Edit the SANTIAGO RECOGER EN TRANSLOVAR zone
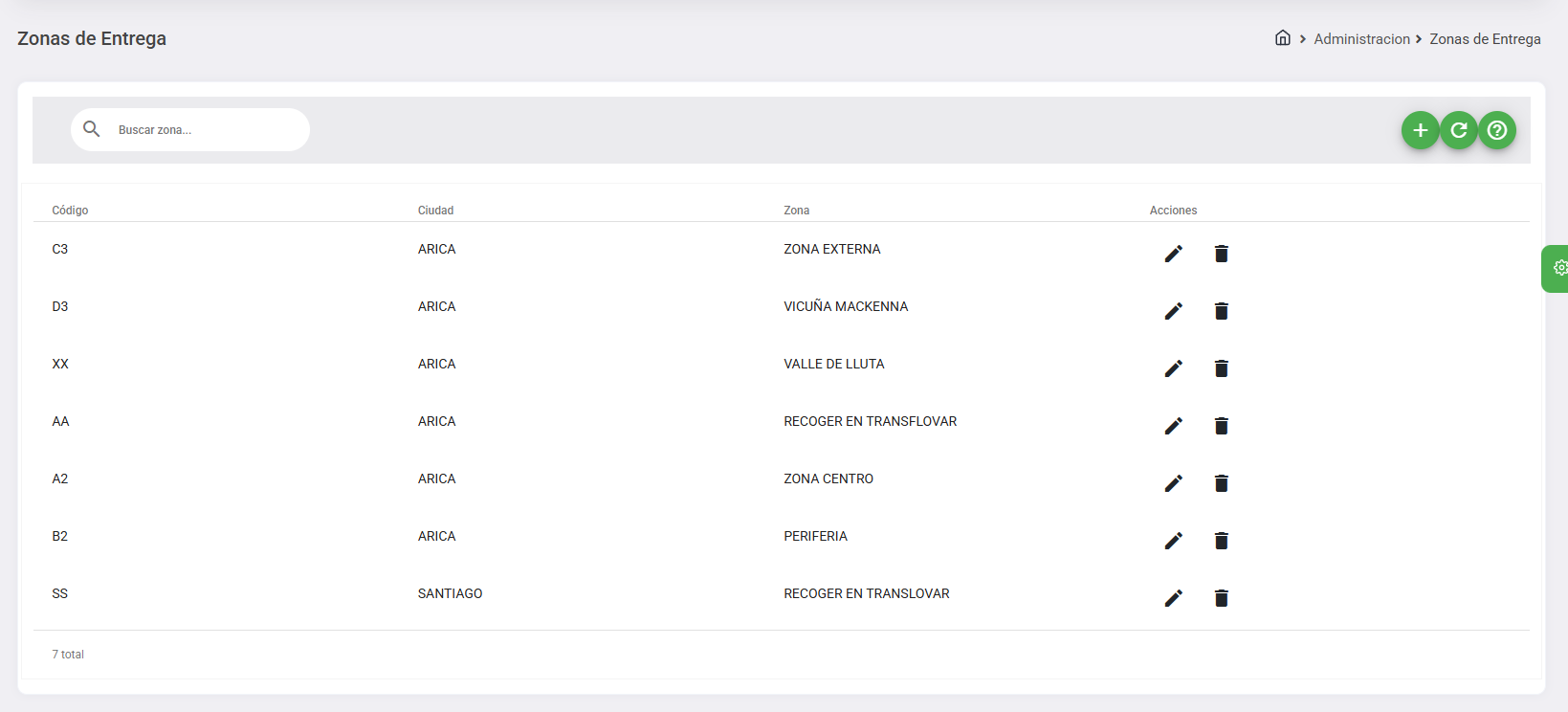Viewport: 1568px width, 712px height. coord(1173,598)
